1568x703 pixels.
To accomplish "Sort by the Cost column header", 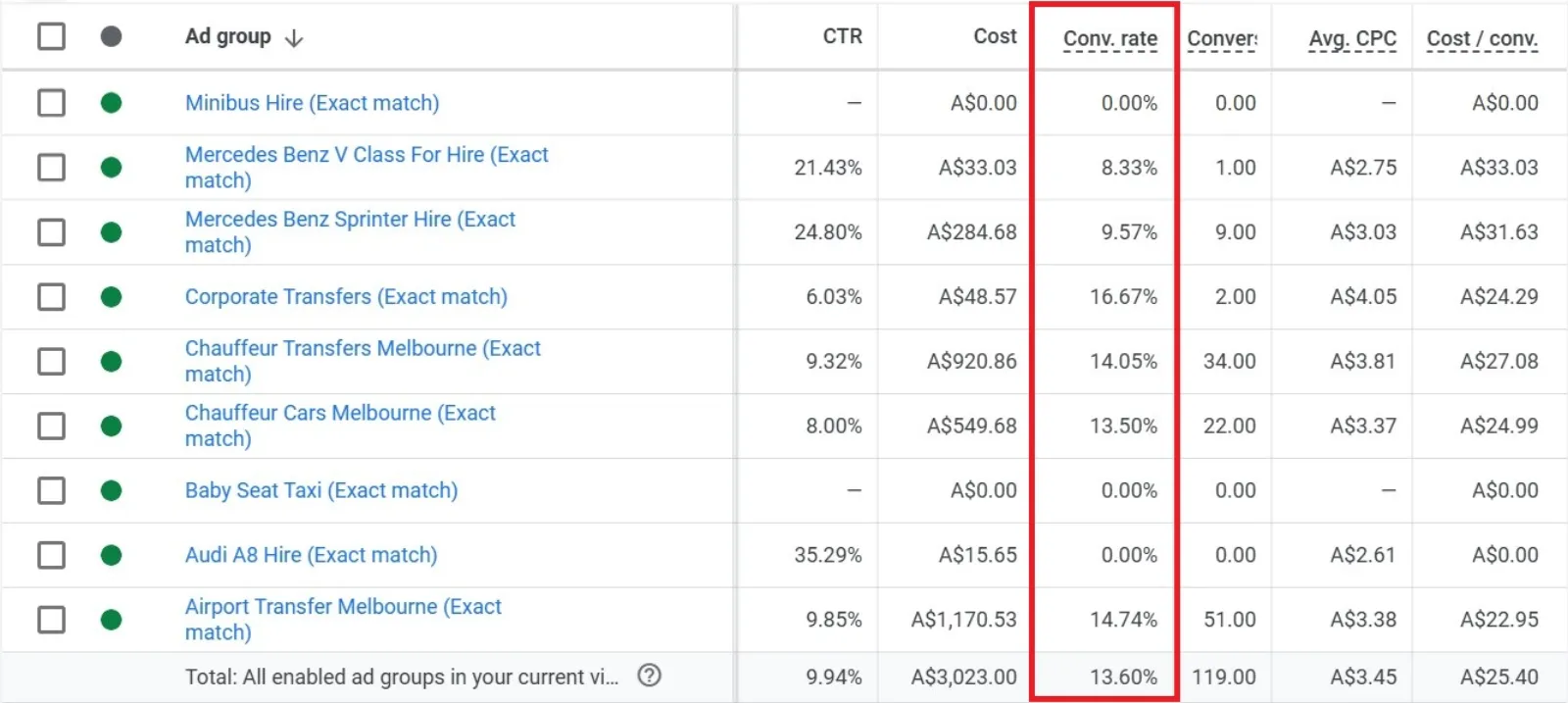I will point(995,36).
